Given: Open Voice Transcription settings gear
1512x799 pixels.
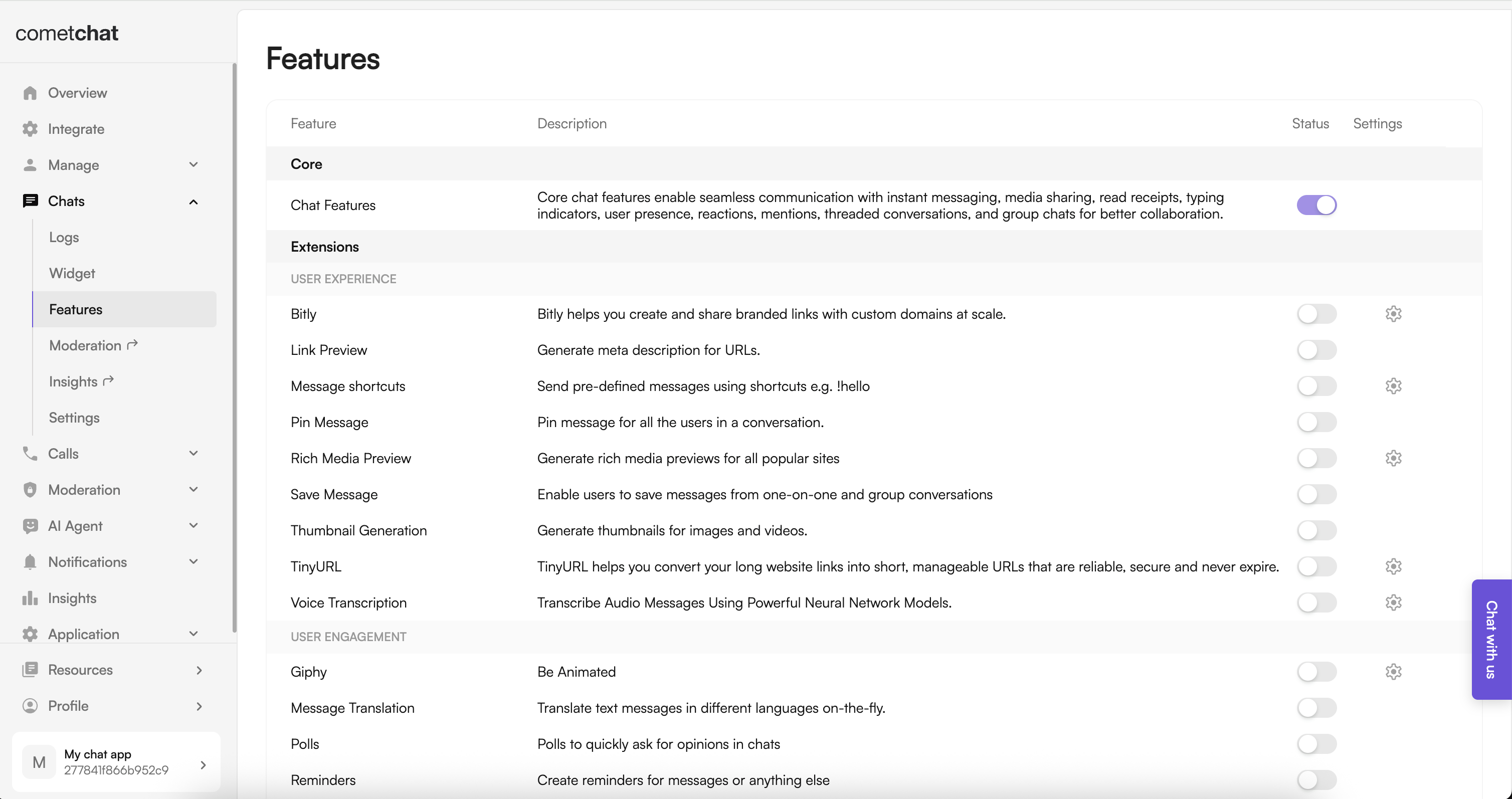Looking at the screenshot, I should [1393, 603].
